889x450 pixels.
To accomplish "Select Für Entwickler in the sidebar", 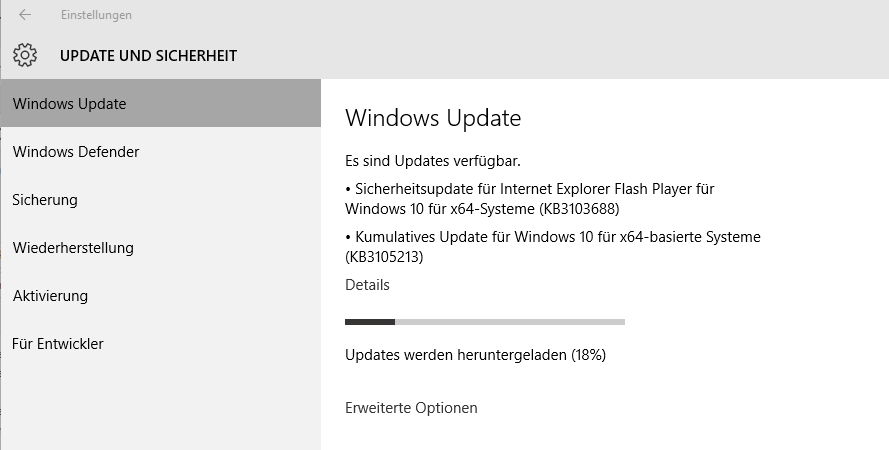I will (160, 343).
